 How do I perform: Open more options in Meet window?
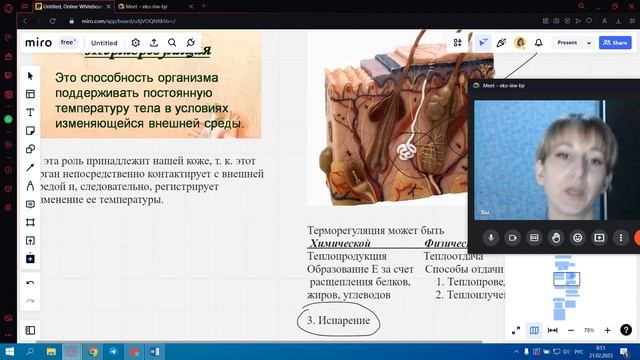pos(621,238)
